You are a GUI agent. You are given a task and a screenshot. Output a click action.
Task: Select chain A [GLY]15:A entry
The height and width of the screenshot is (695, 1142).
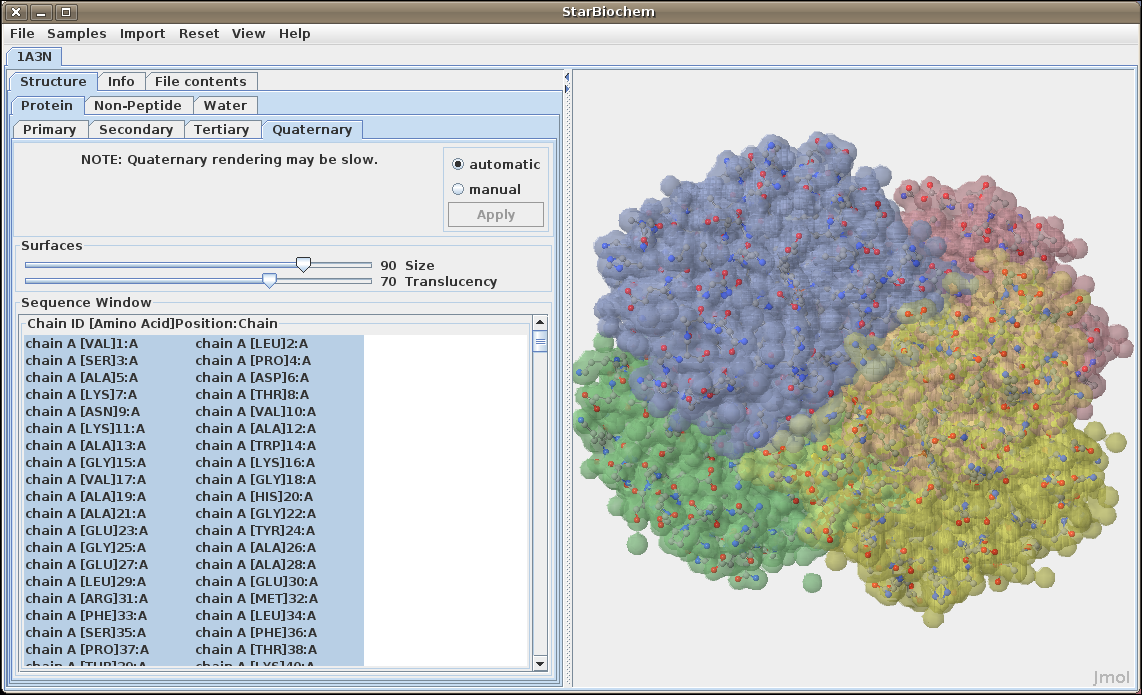(x=85, y=463)
